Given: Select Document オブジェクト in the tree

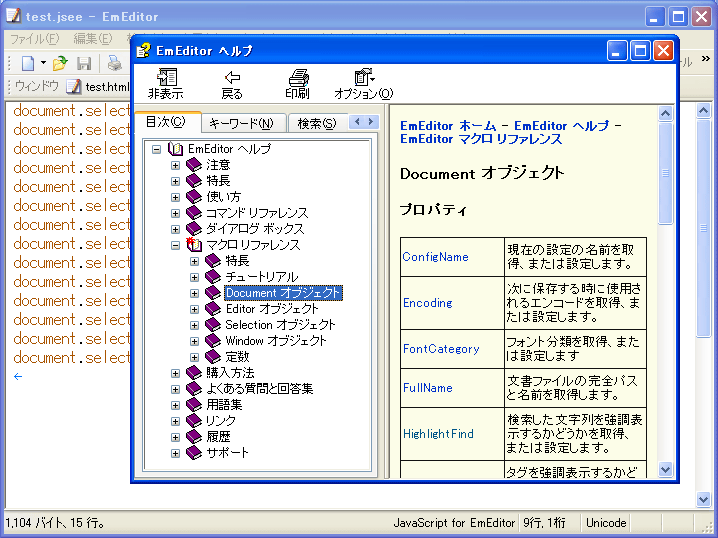Looking at the screenshot, I should [283, 293].
